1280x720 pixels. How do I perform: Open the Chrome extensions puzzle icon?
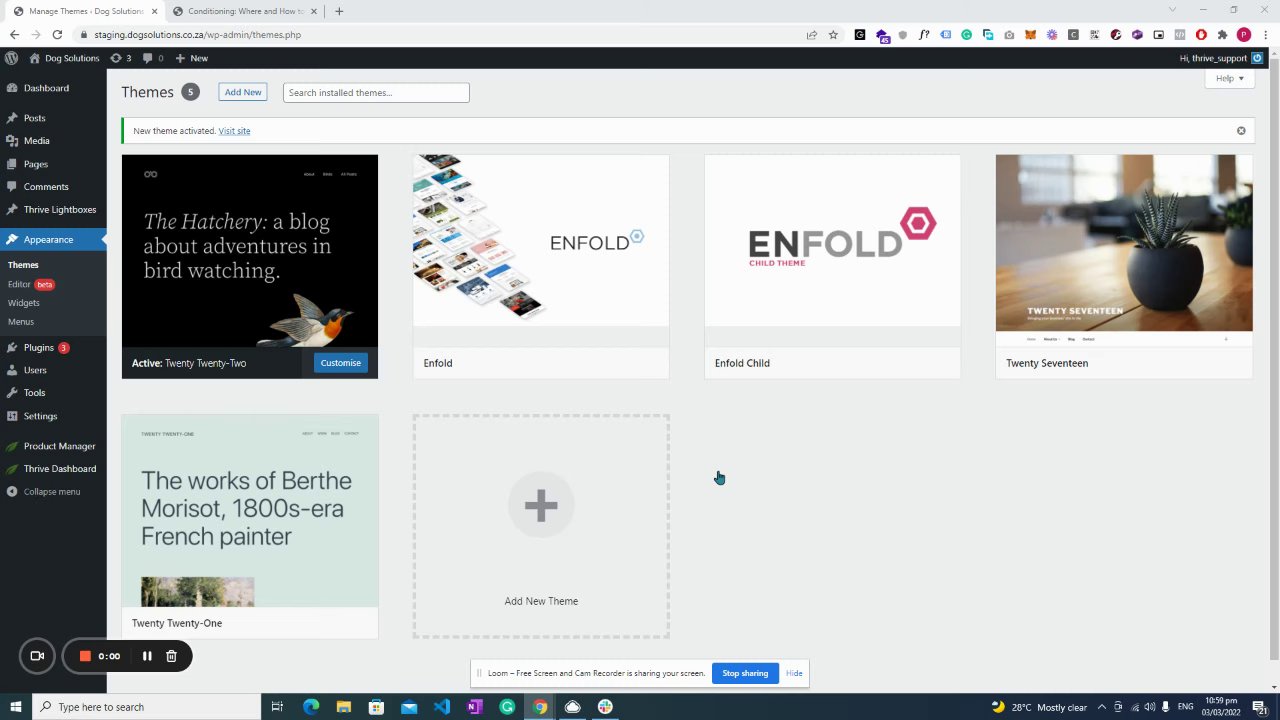[1222, 35]
